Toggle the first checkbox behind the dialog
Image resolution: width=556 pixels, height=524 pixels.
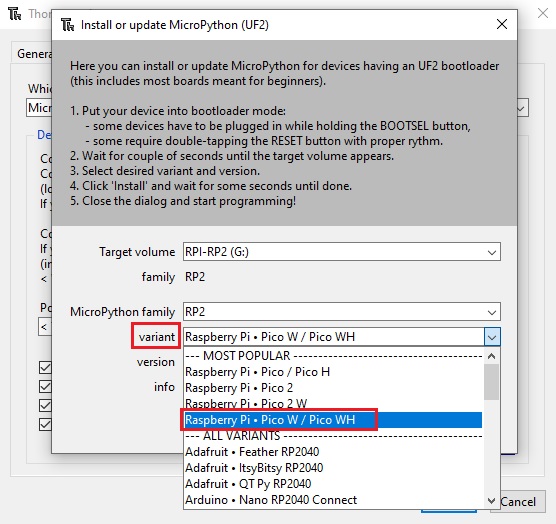[45, 367]
